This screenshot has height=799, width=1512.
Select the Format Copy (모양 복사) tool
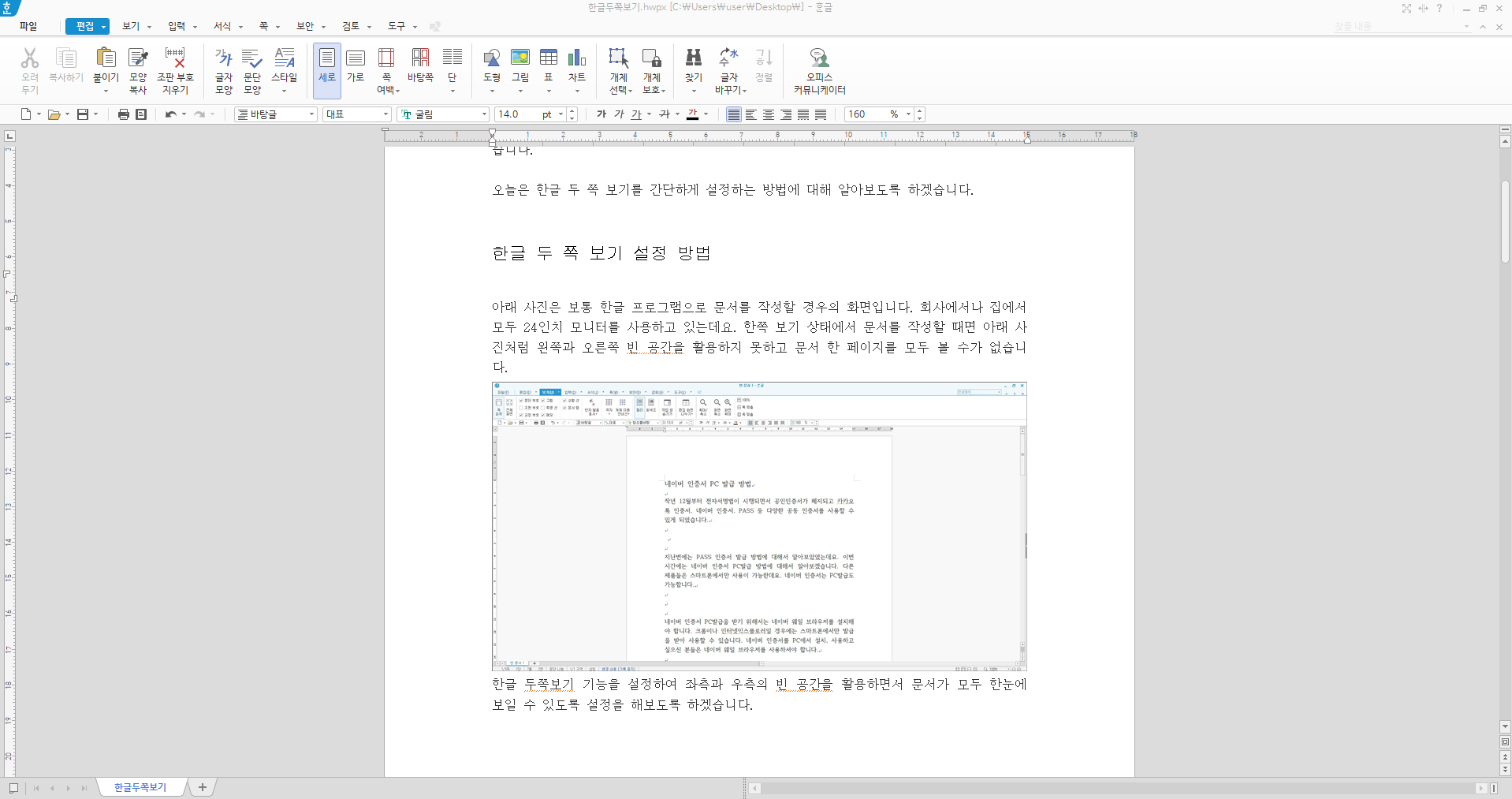coord(138,70)
